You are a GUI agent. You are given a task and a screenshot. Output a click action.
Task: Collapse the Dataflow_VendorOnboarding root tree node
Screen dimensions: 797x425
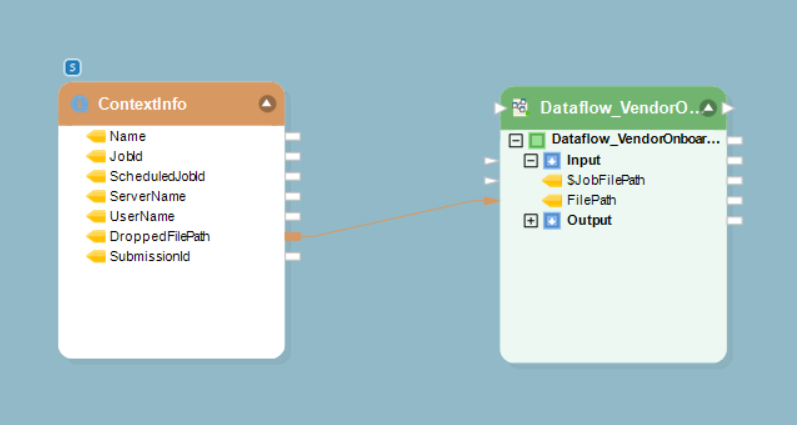[516, 140]
